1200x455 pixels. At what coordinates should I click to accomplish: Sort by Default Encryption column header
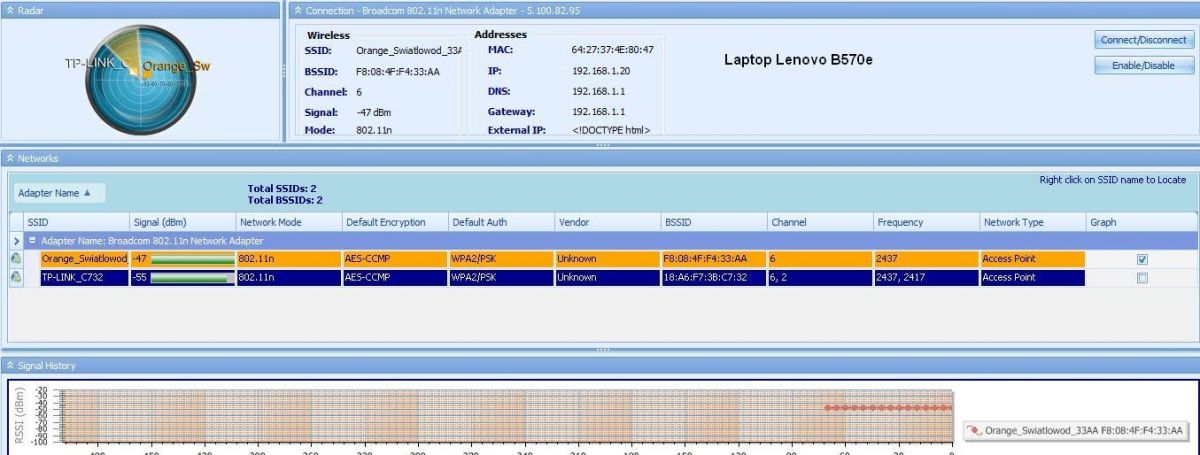click(394, 222)
